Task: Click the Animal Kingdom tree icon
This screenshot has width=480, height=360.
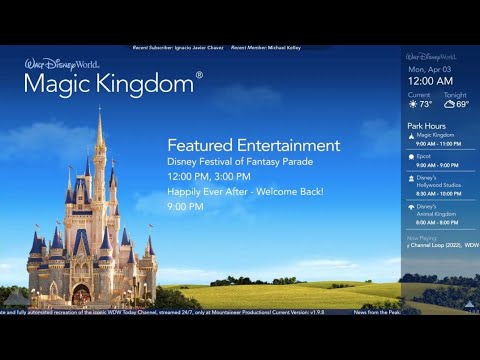Action: coord(411,207)
